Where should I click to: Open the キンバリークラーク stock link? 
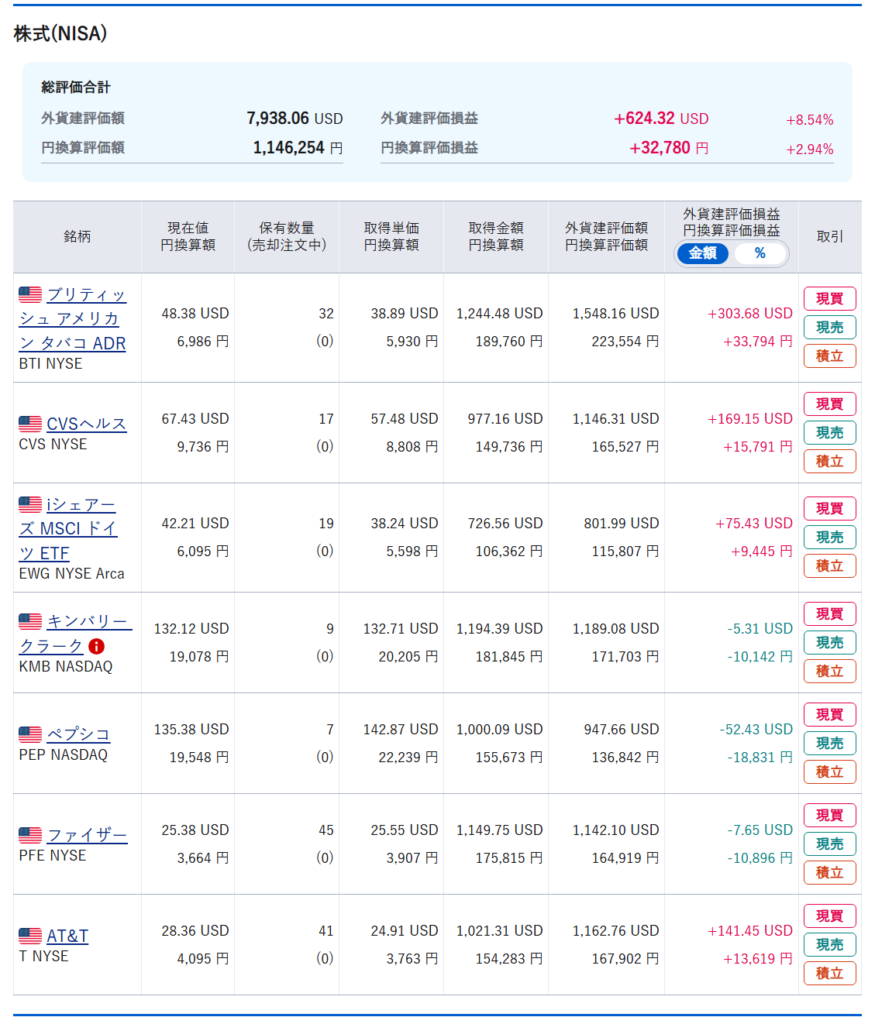[75, 633]
